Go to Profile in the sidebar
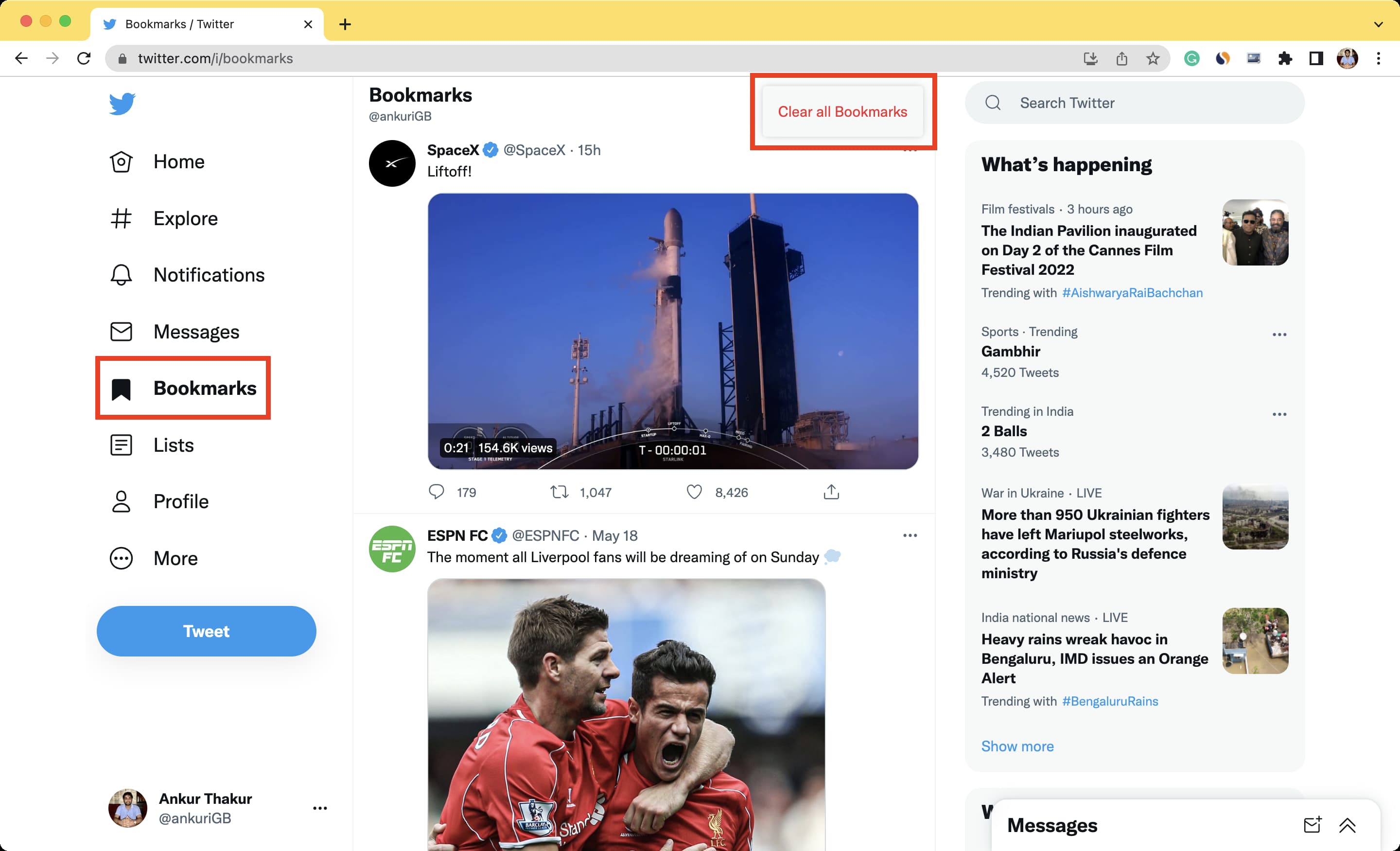1400x851 pixels. 159,502
